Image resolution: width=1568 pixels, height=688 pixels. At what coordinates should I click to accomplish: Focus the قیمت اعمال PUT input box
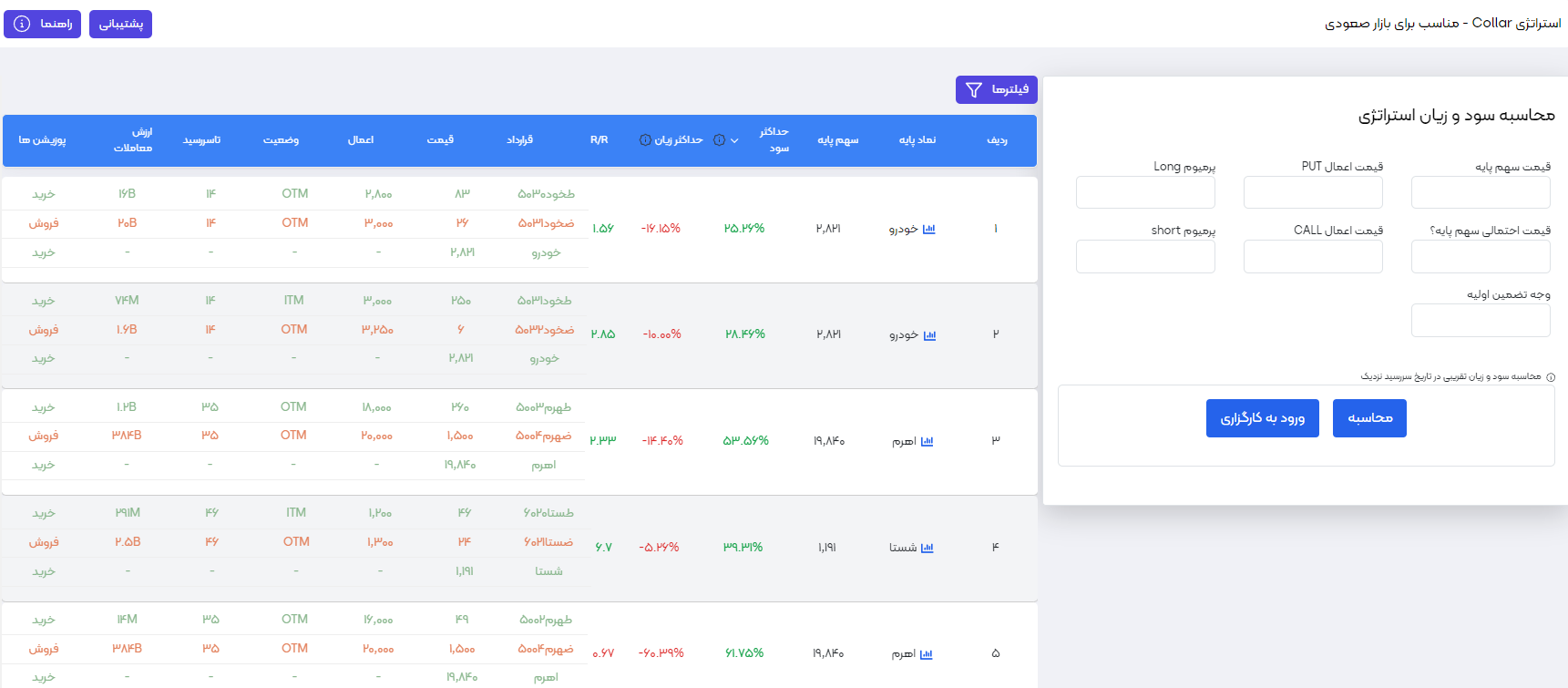point(1313,192)
